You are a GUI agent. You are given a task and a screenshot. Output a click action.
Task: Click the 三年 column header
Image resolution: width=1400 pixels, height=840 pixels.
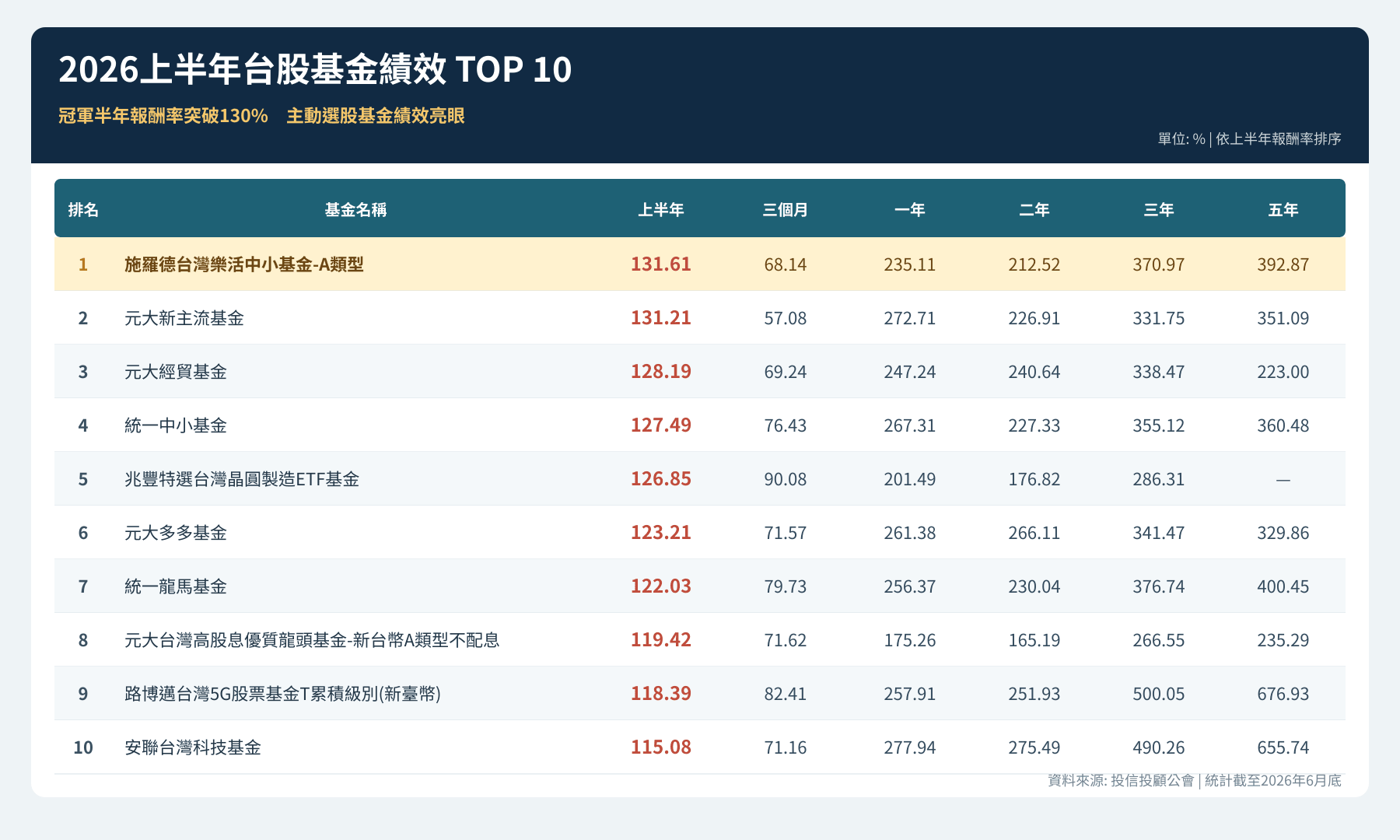coord(1159,210)
